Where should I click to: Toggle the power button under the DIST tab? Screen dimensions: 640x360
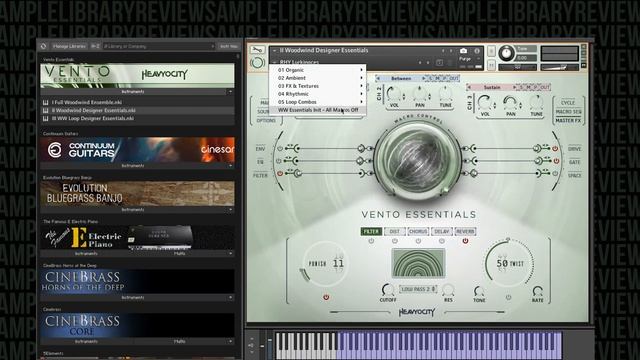click(x=395, y=241)
